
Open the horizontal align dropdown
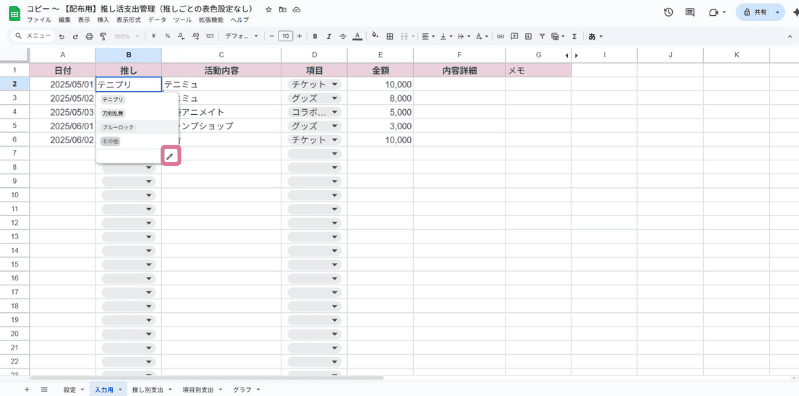(428, 36)
